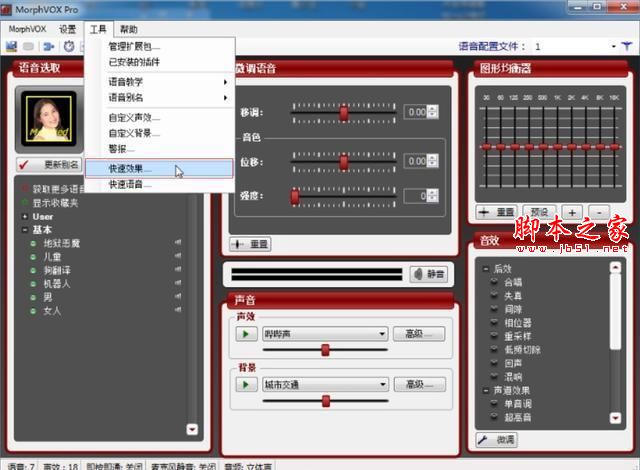
Task: Select the 男 voice
Action: (48, 297)
